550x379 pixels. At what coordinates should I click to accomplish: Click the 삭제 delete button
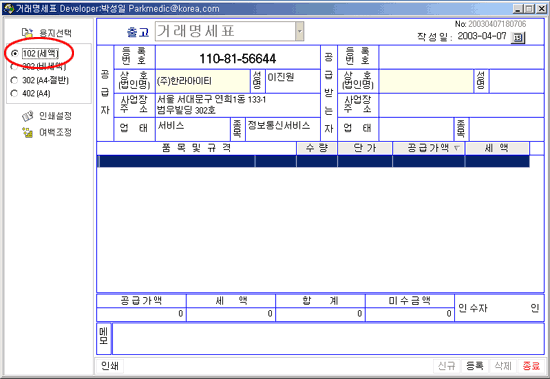(503, 366)
